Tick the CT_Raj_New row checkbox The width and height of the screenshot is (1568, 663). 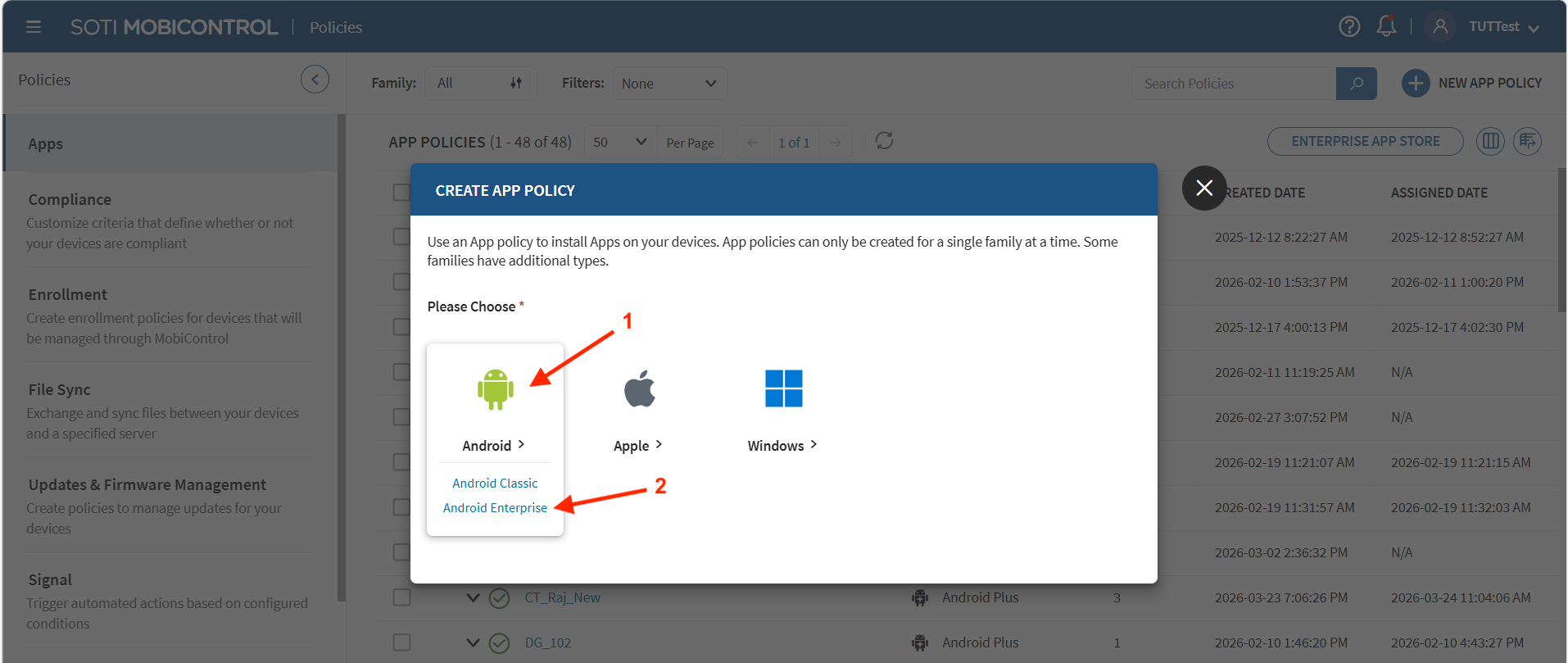click(401, 597)
